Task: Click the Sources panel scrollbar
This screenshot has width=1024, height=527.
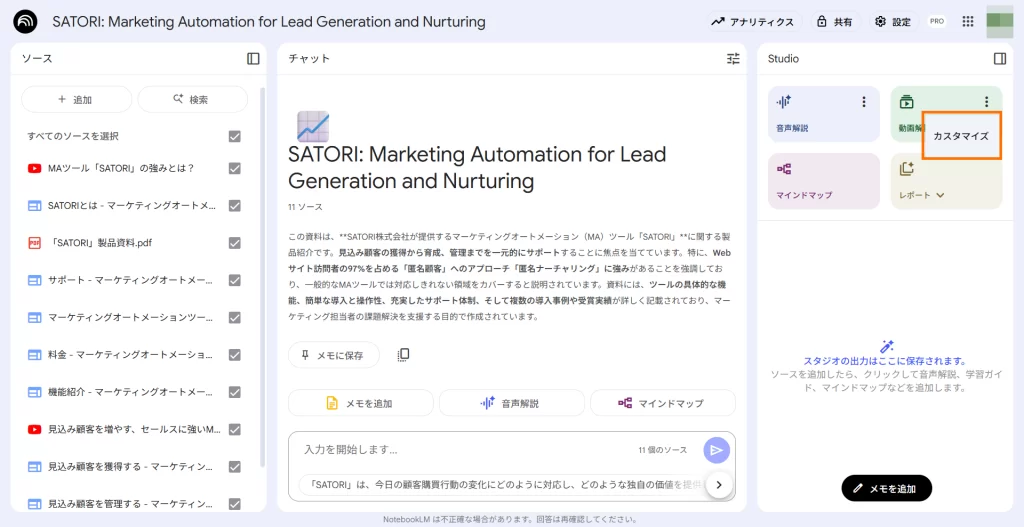Action: (x=263, y=278)
